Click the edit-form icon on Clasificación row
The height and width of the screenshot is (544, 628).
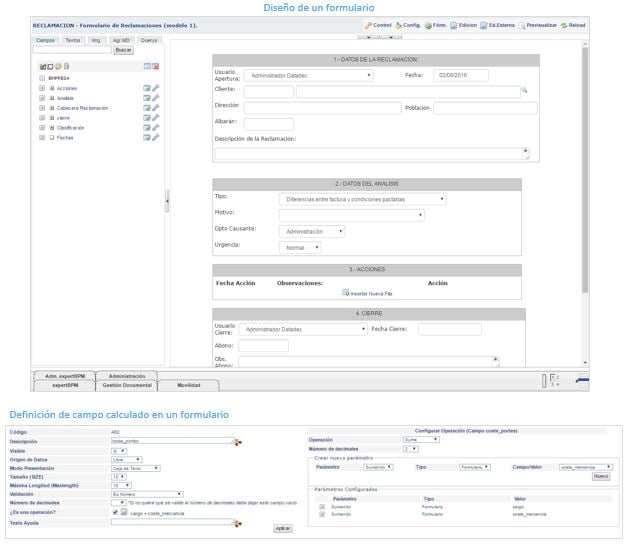tap(147, 128)
